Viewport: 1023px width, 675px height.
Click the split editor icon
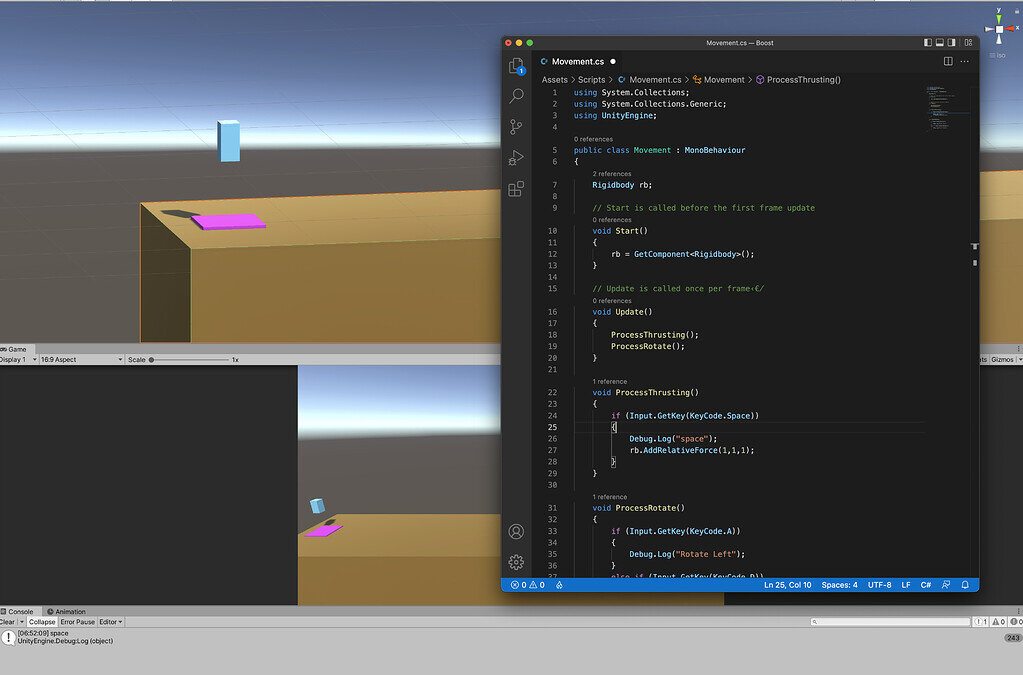[x=946, y=60]
